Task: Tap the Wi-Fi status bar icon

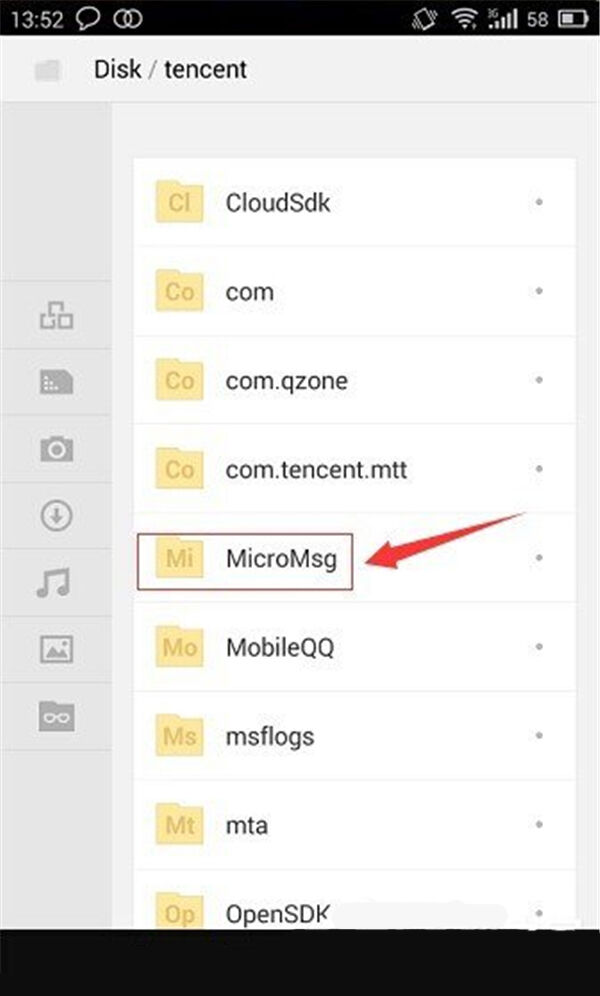Action: point(463,18)
